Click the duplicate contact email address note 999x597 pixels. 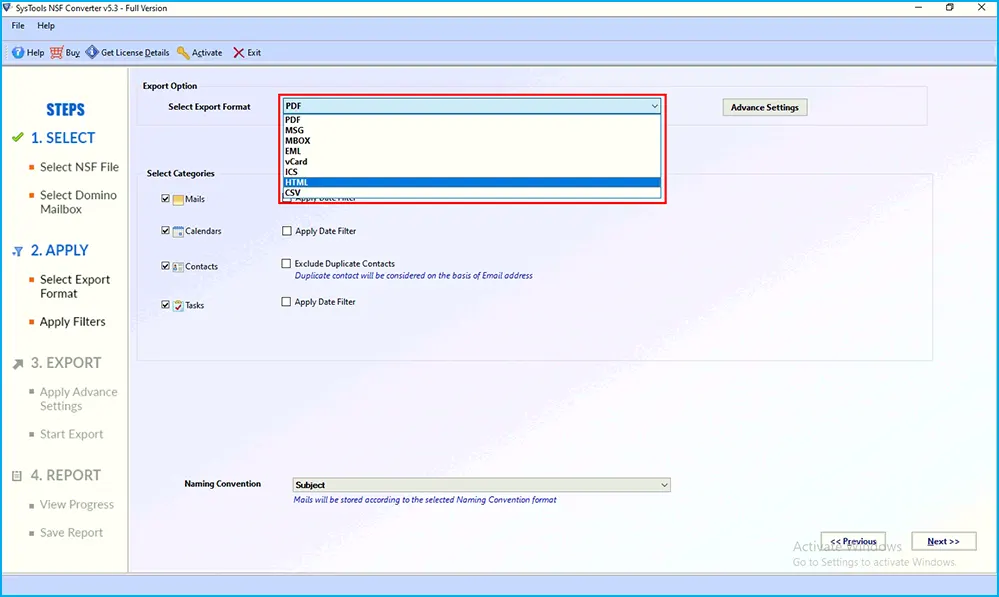click(x=413, y=276)
